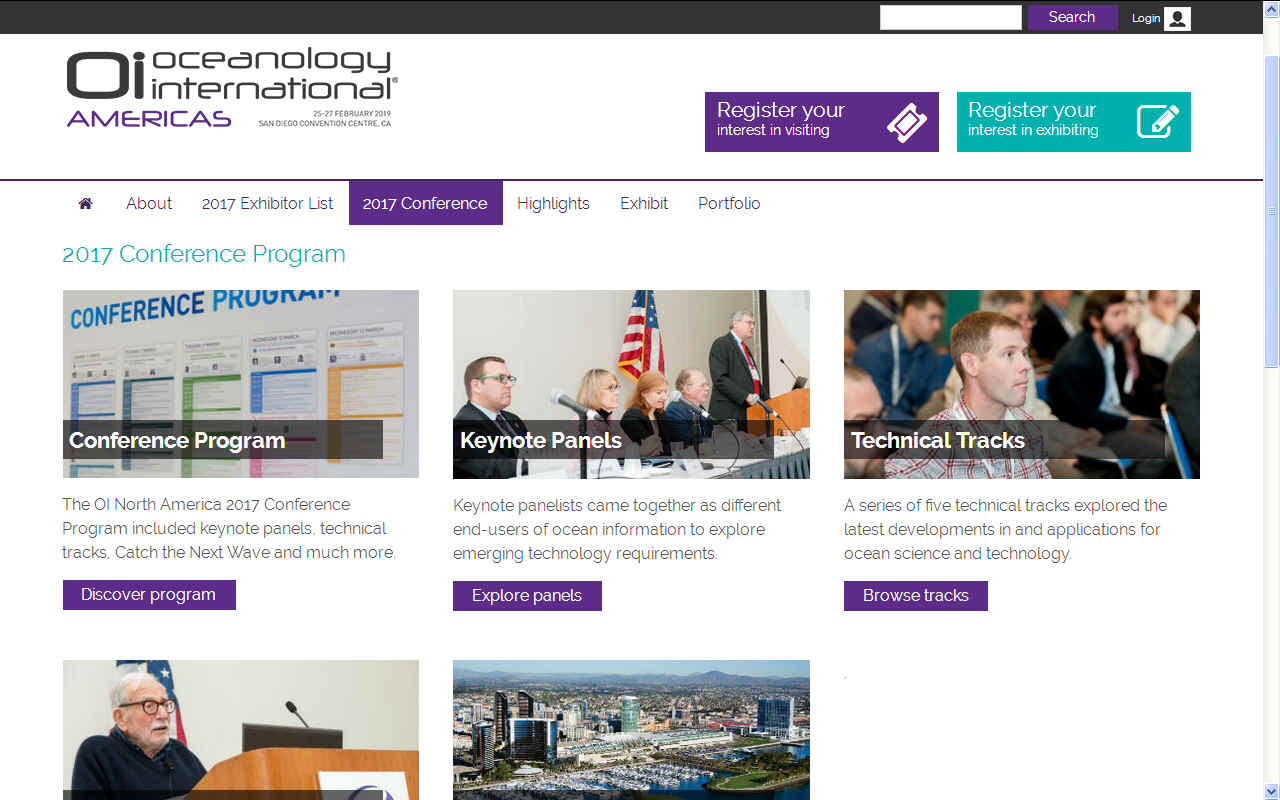Click the scrollbar down arrow
1280x800 pixels.
pyautogui.click(x=1272, y=792)
